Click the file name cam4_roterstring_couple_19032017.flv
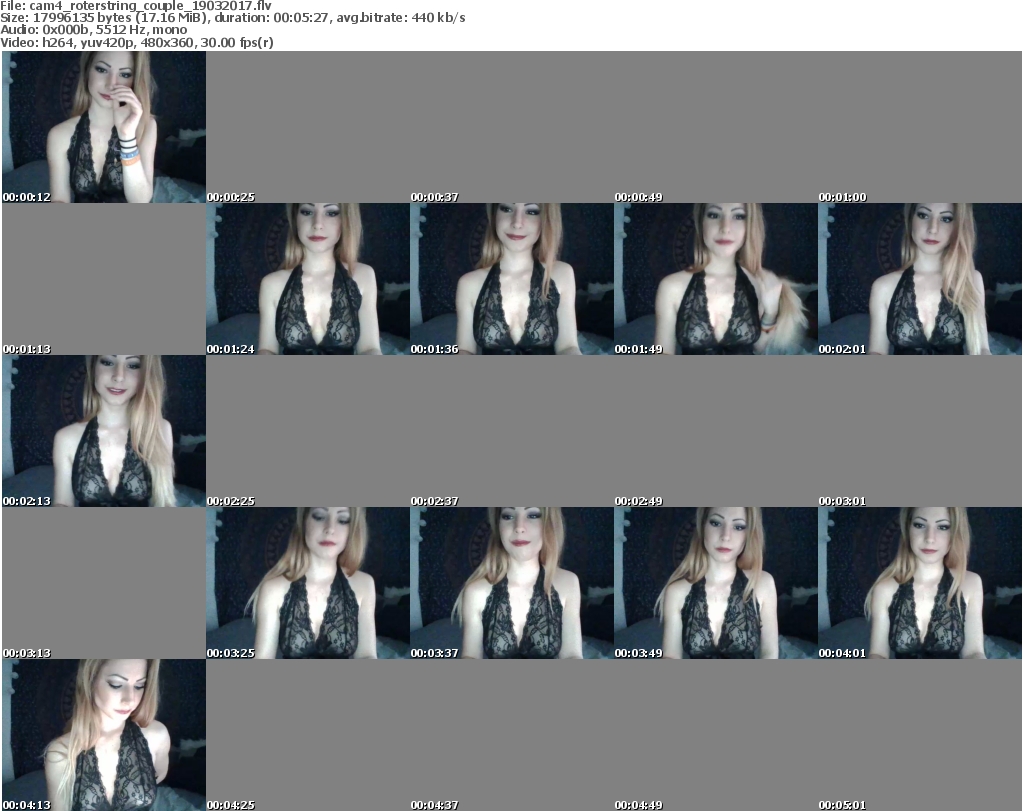1024x811 pixels. pos(150,6)
